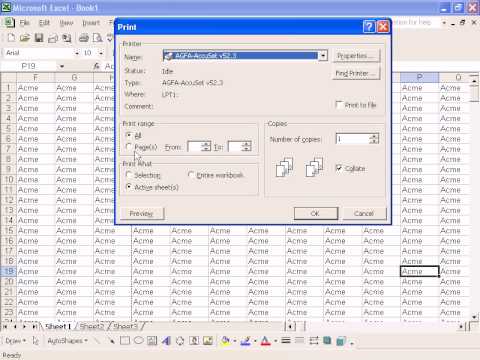Click the To page number field
The height and width of the screenshot is (360, 480).
pos(235,146)
